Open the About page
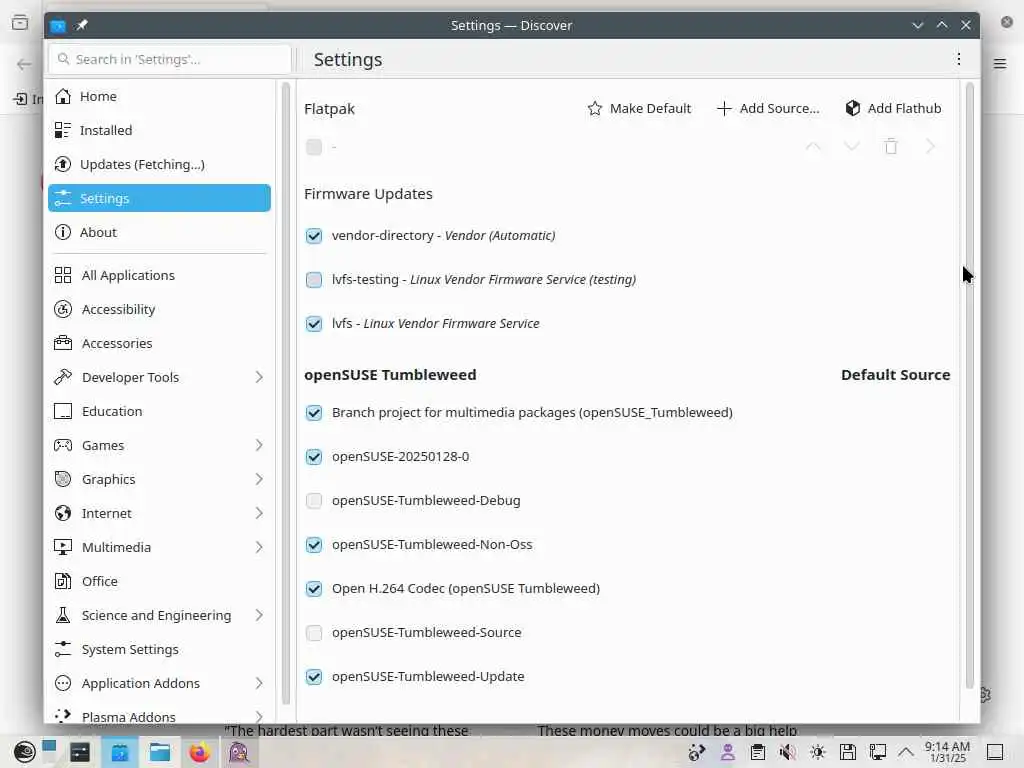 tap(159, 232)
